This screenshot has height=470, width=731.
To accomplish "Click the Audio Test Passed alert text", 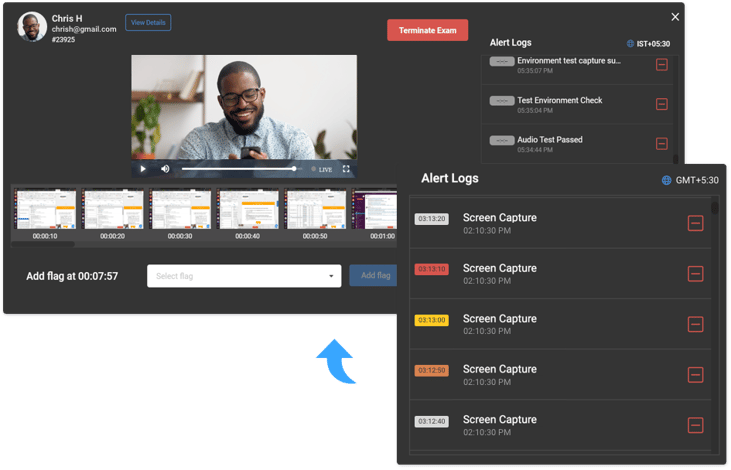I will click(x=550, y=140).
